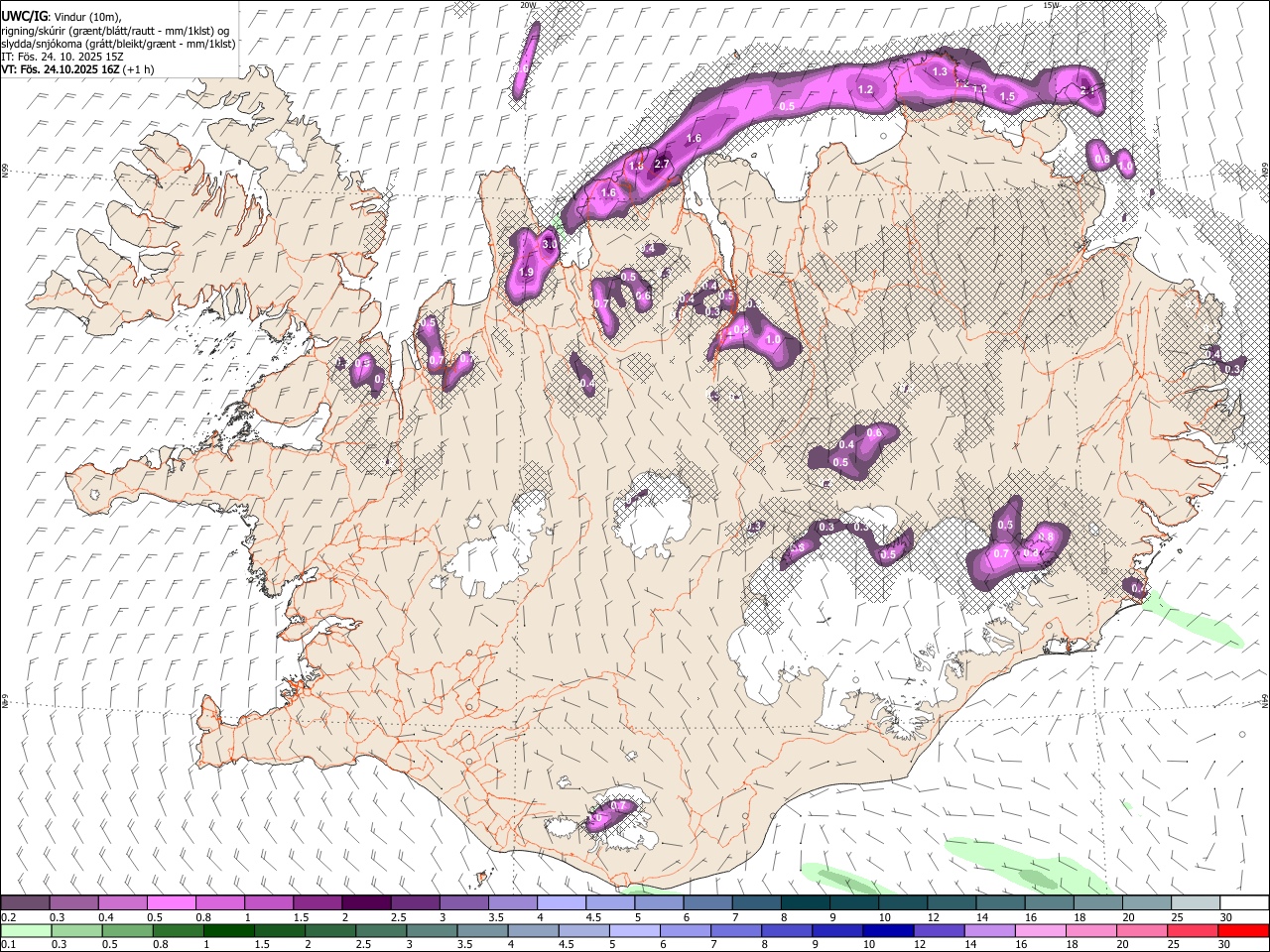Click the 1.9 snowfall value label

pos(526,272)
